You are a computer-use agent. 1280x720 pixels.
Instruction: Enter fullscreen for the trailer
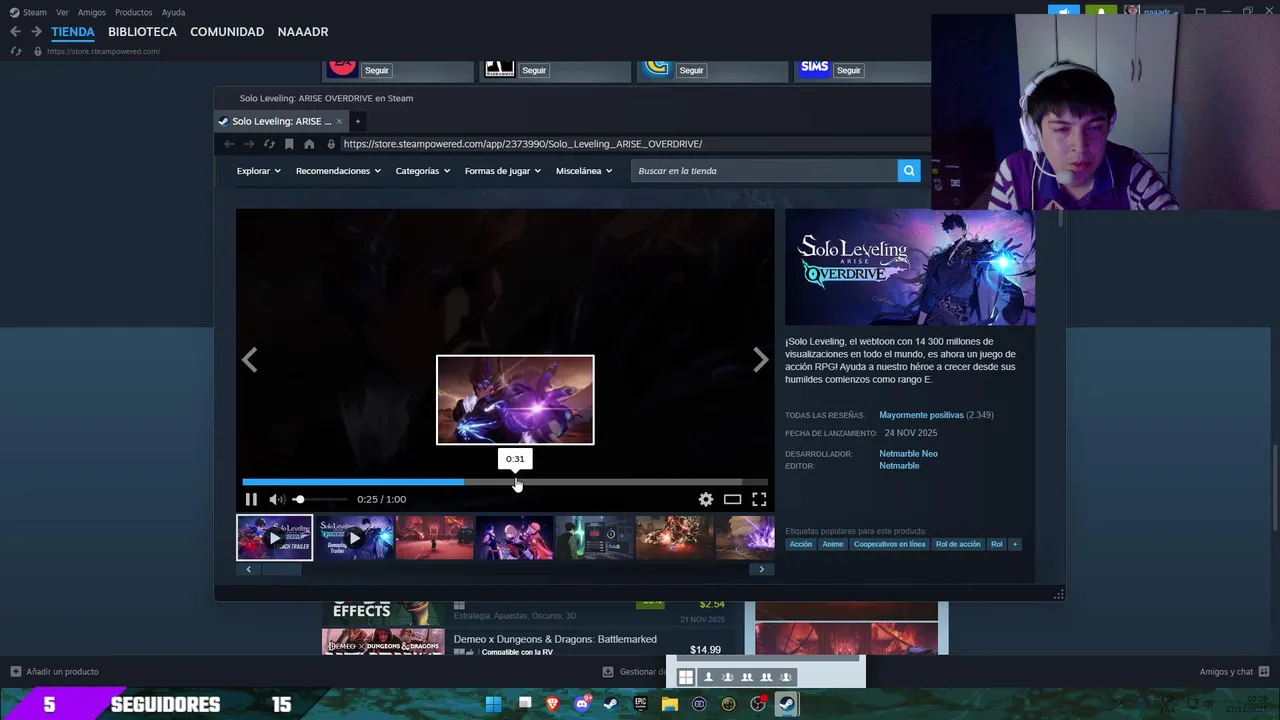point(759,499)
